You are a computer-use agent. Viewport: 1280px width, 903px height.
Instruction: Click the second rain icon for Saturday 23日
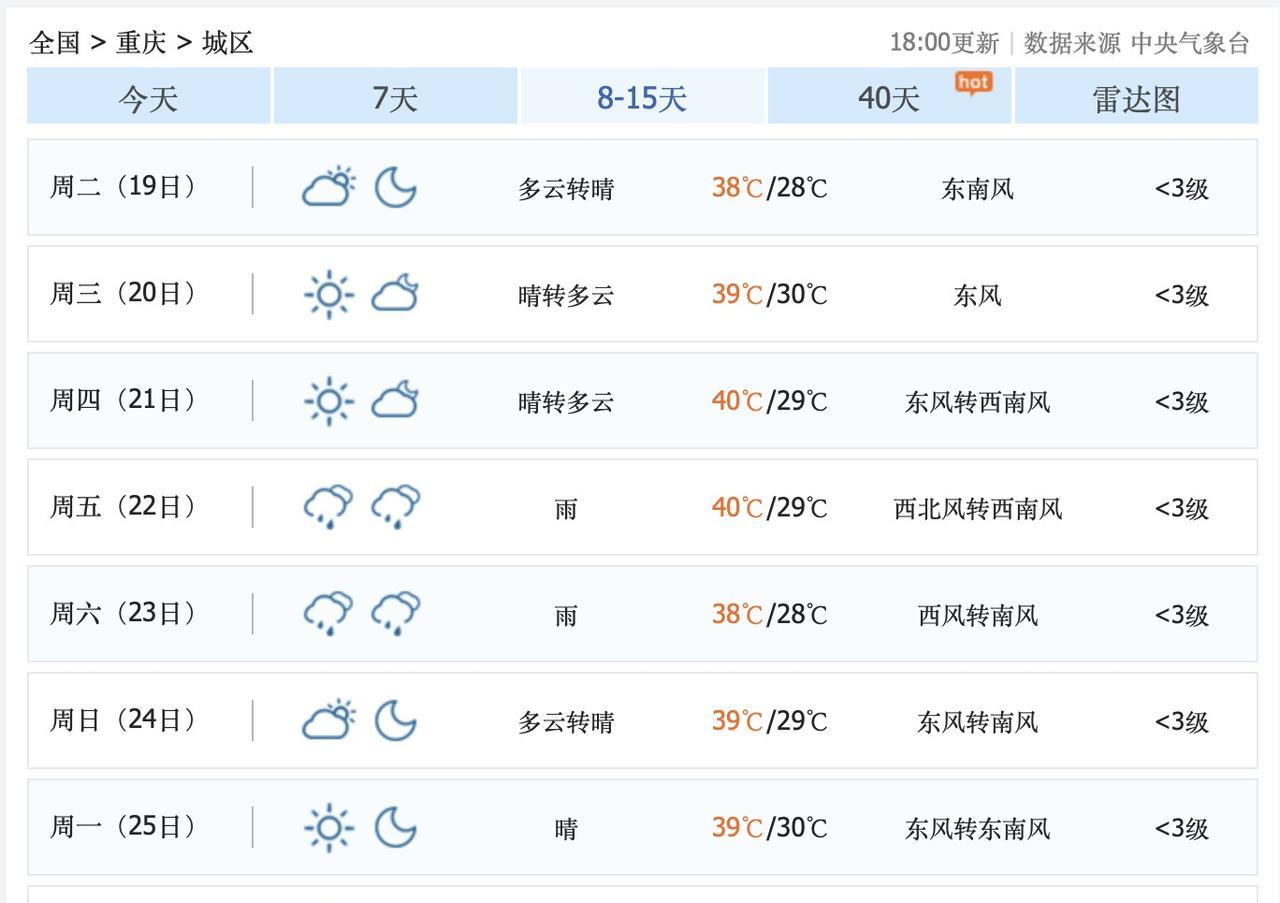pos(395,614)
